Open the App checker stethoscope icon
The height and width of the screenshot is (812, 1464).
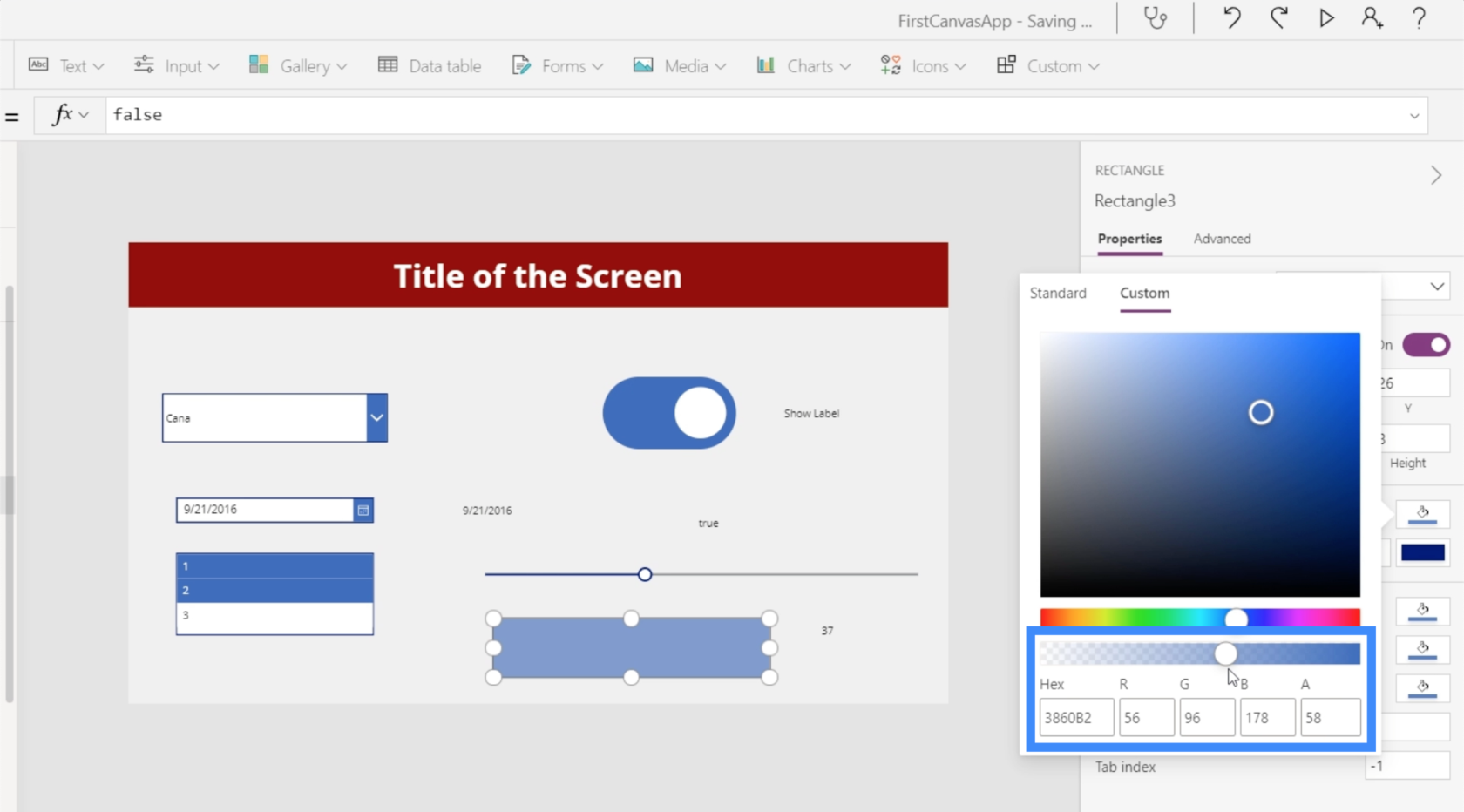[x=1156, y=18]
